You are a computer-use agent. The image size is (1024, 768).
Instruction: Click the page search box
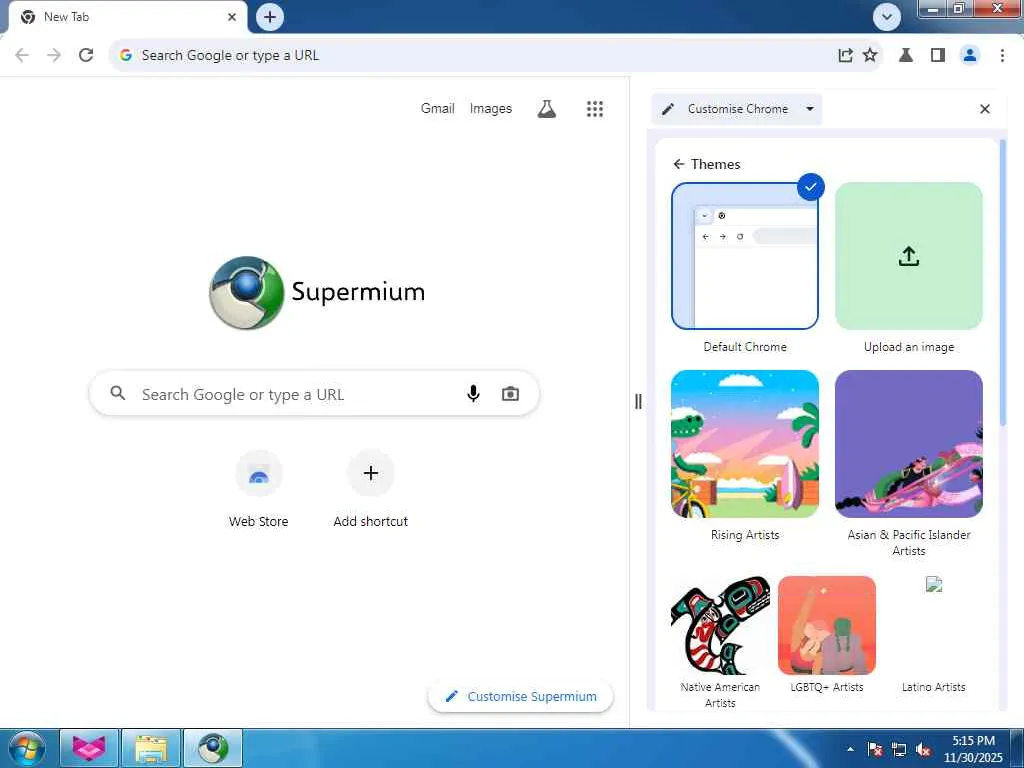coord(314,394)
